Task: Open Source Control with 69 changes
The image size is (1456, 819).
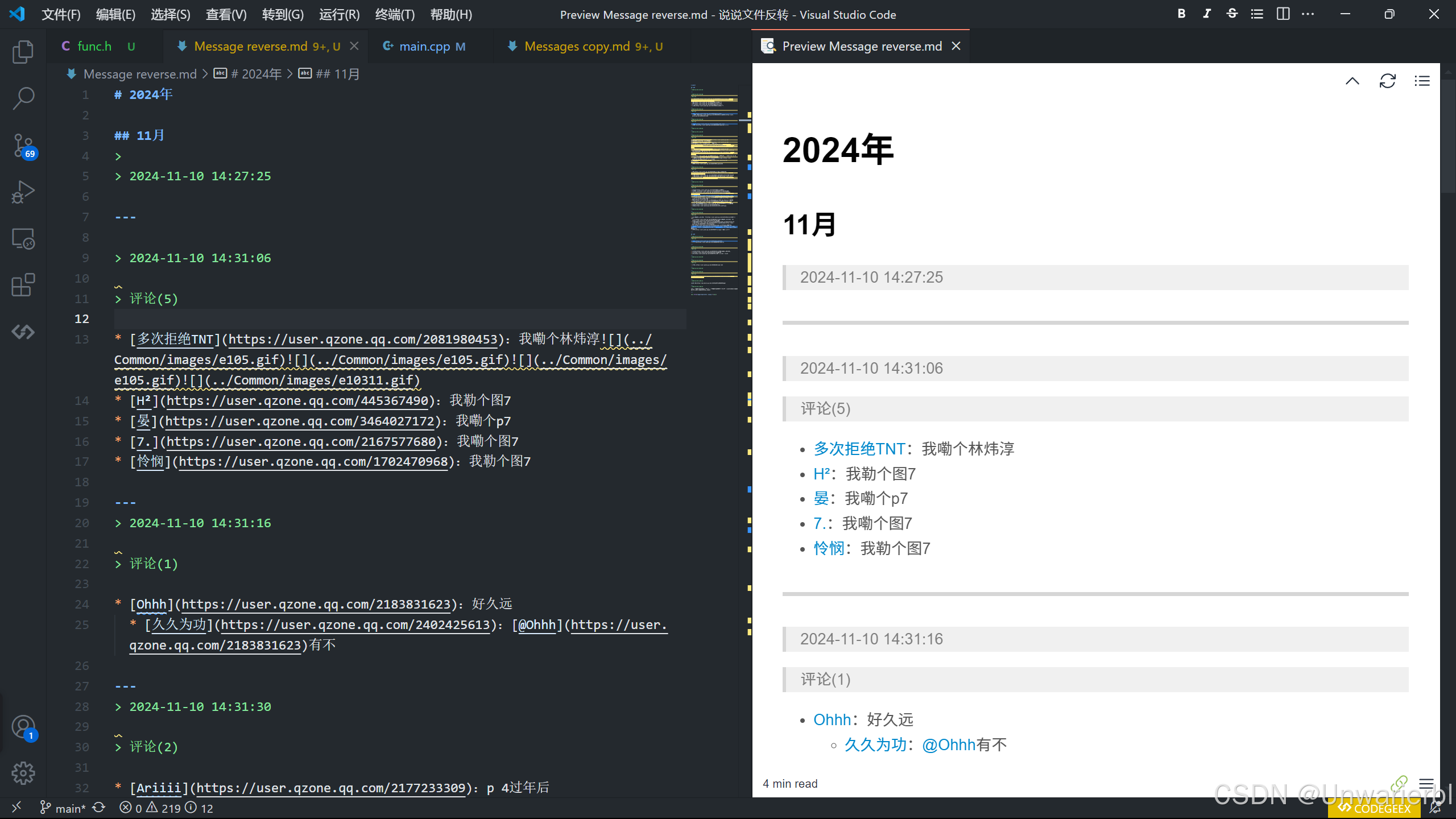Action: point(23,146)
